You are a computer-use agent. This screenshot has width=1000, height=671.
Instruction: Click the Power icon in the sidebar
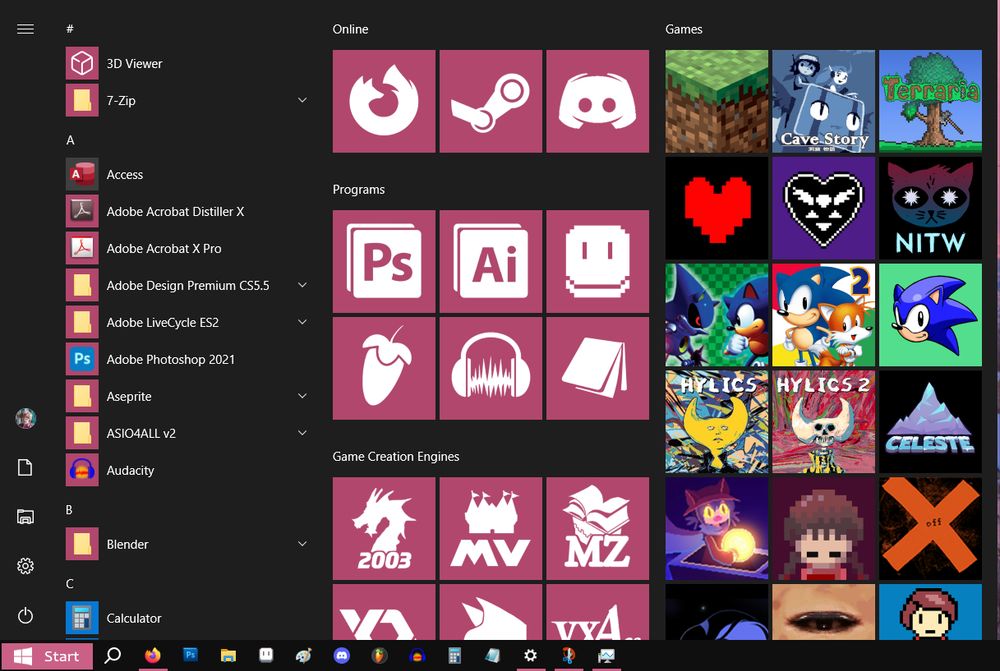click(26, 616)
